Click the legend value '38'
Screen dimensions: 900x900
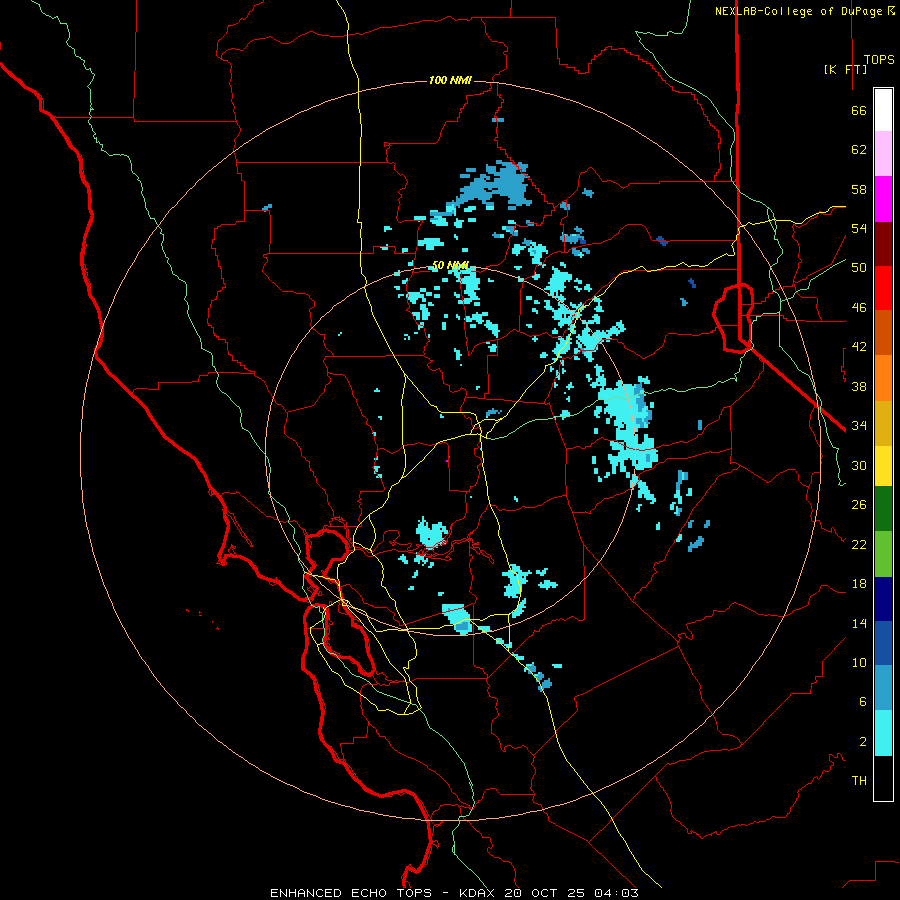point(859,386)
